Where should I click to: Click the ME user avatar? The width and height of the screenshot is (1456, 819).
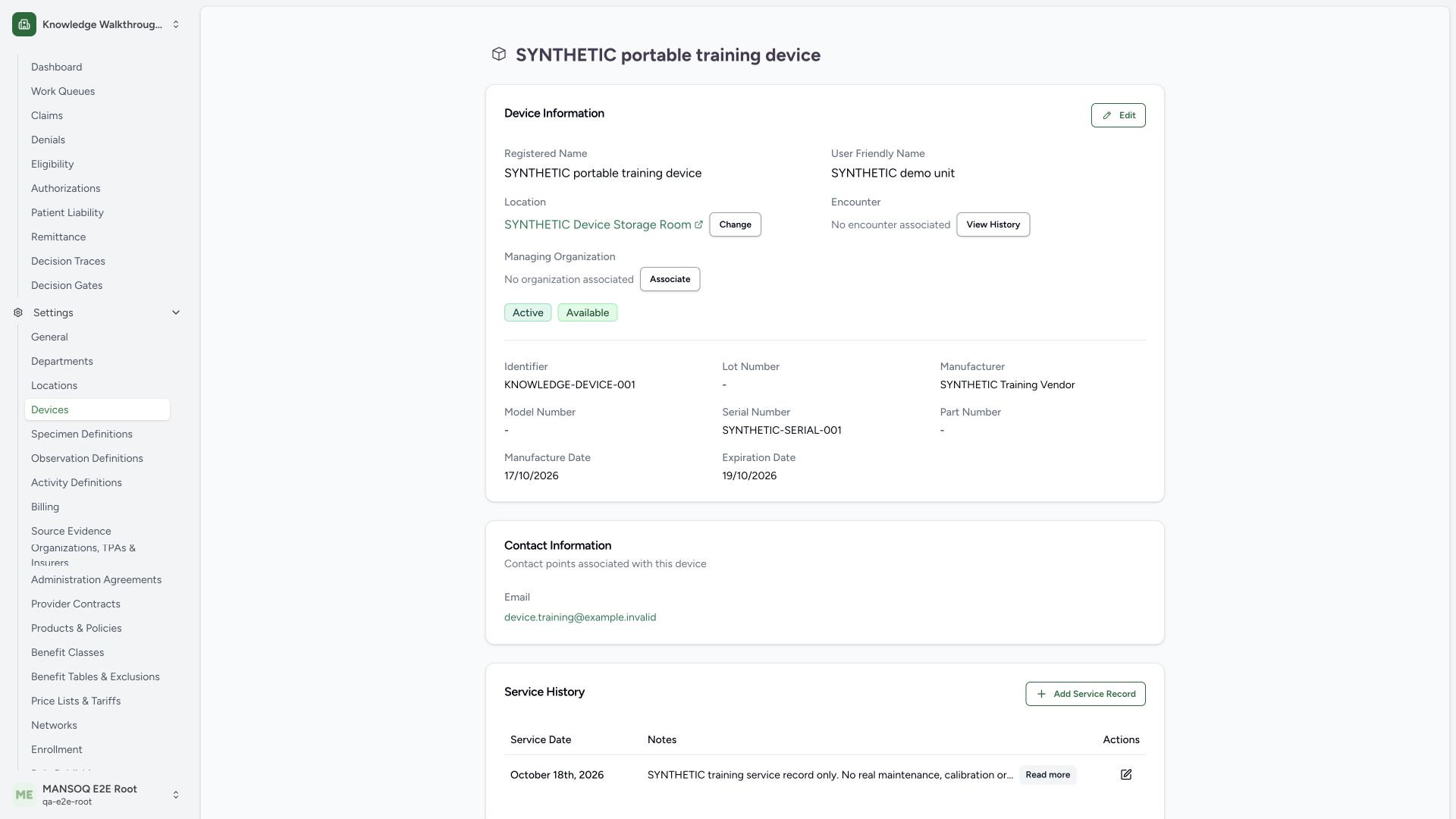(x=24, y=795)
